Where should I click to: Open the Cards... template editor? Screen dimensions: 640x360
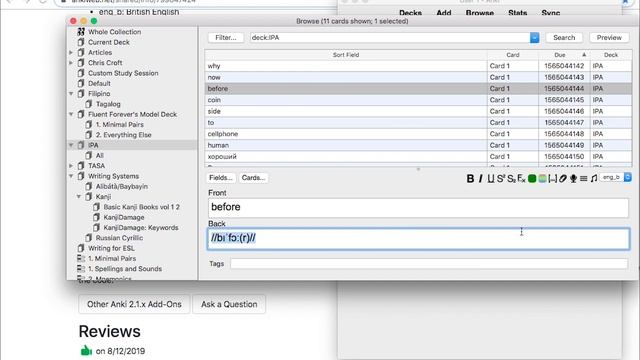click(253, 178)
